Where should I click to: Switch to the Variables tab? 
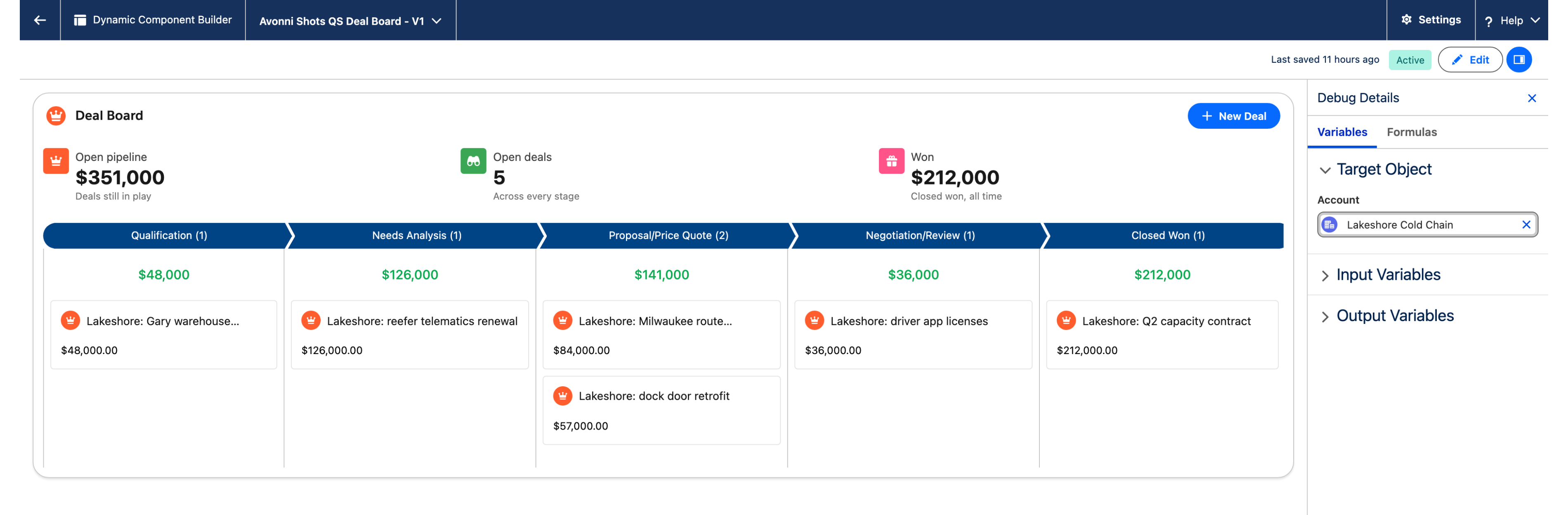pyautogui.click(x=1341, y=132)
